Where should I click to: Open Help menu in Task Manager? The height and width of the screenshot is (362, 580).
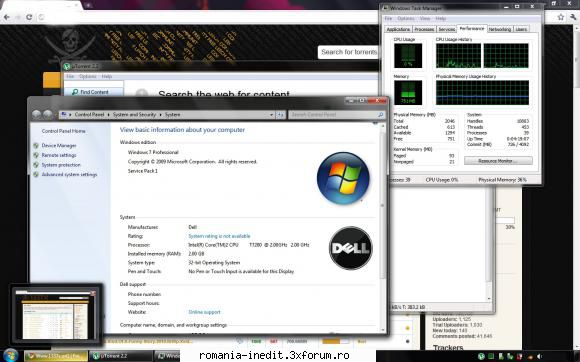coord(440,18)
